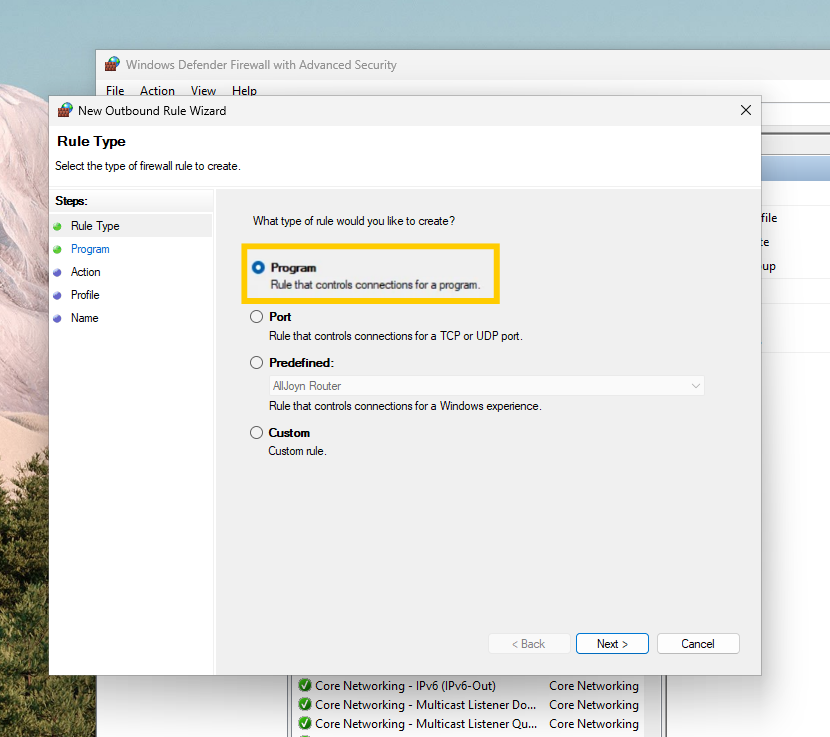The height and width of the screenshot is (737, 830).
Task: Click green bullet beside Program step
Action: tap(57, 249)
